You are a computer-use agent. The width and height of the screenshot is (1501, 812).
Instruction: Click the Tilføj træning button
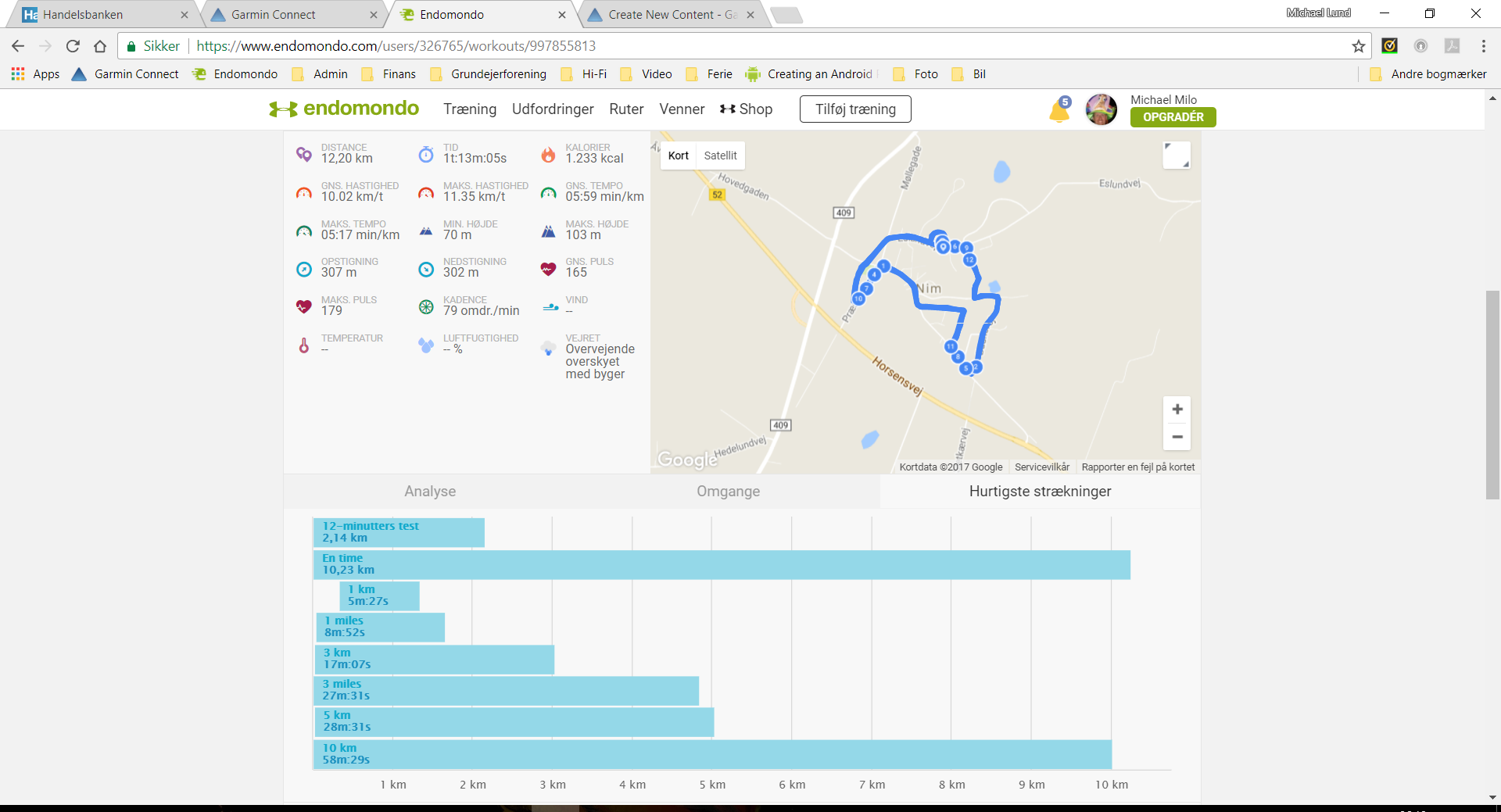click(855, 109)
